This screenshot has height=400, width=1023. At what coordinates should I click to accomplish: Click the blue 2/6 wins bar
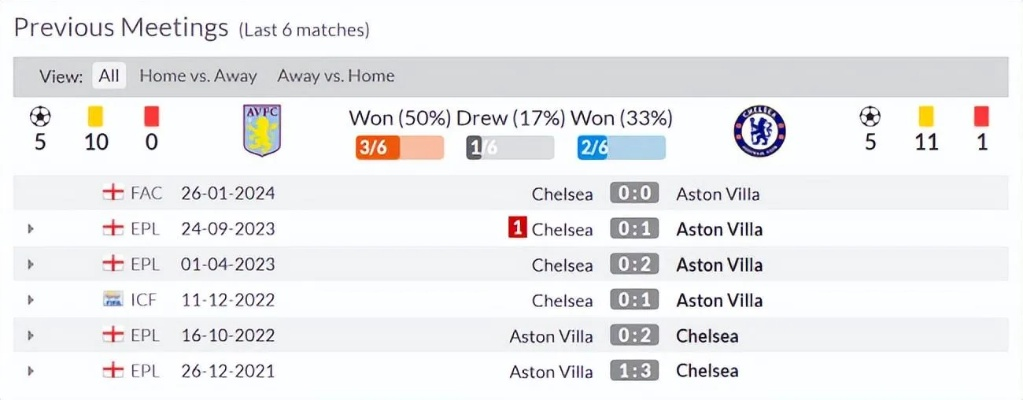(x=621, y=148)
